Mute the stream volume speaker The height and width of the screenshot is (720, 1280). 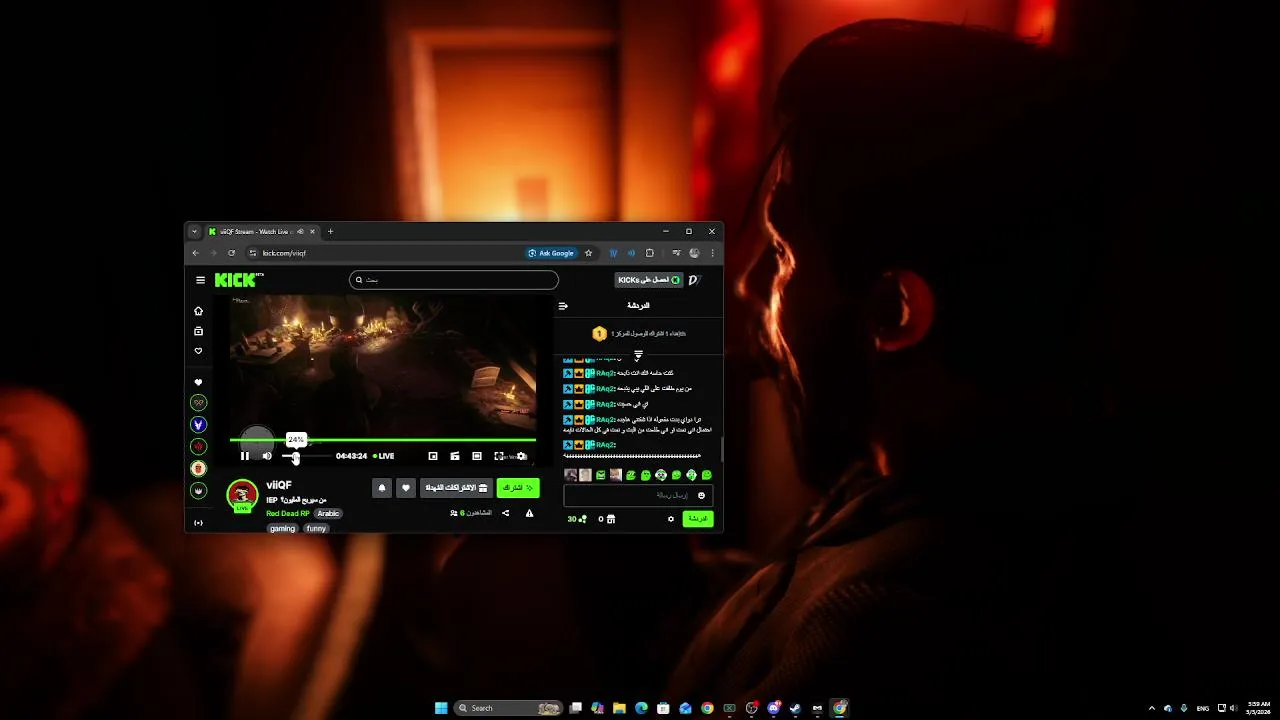click(267, 456)
